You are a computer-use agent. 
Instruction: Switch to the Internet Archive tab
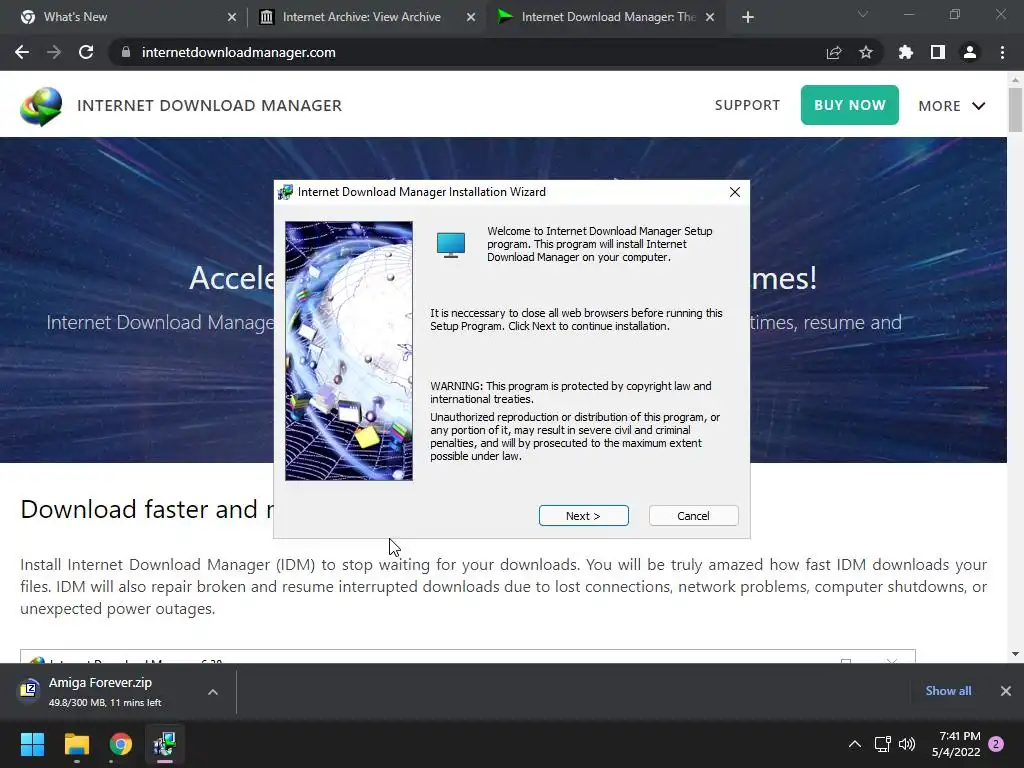pyautogui.click(x=366, y=17)
